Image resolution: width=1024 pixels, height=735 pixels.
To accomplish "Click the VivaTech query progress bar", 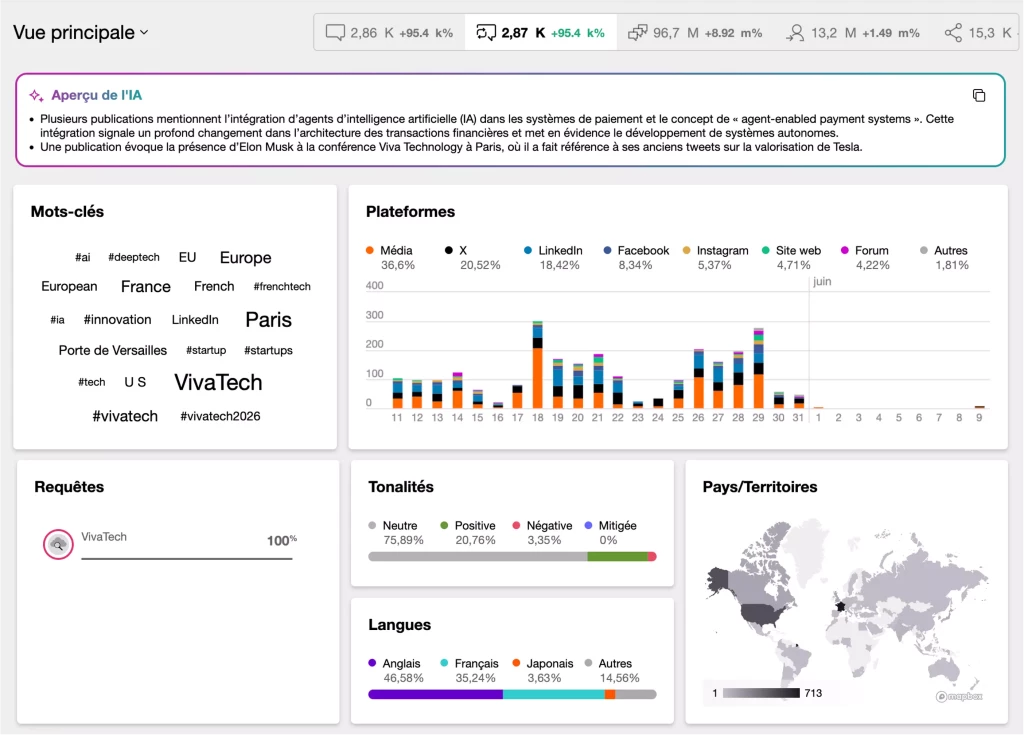I will 187,559.
